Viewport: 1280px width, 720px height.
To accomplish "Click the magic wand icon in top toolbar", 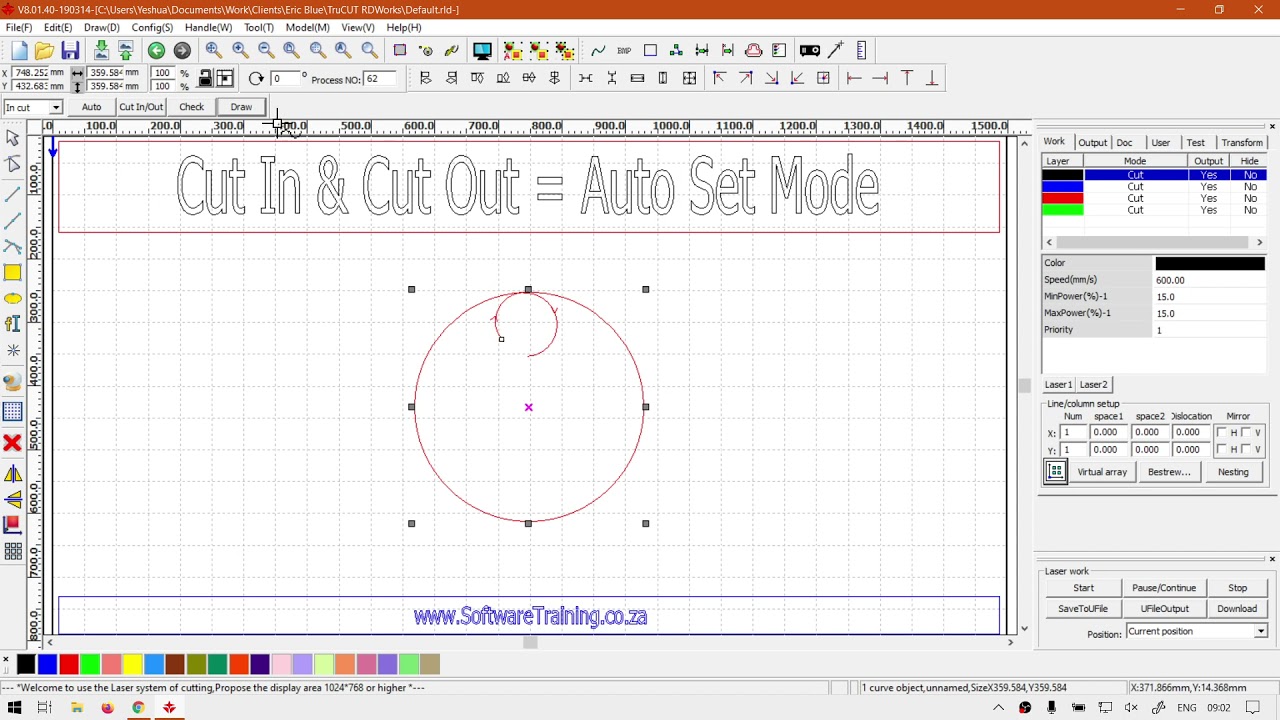I will coord(836,51).
